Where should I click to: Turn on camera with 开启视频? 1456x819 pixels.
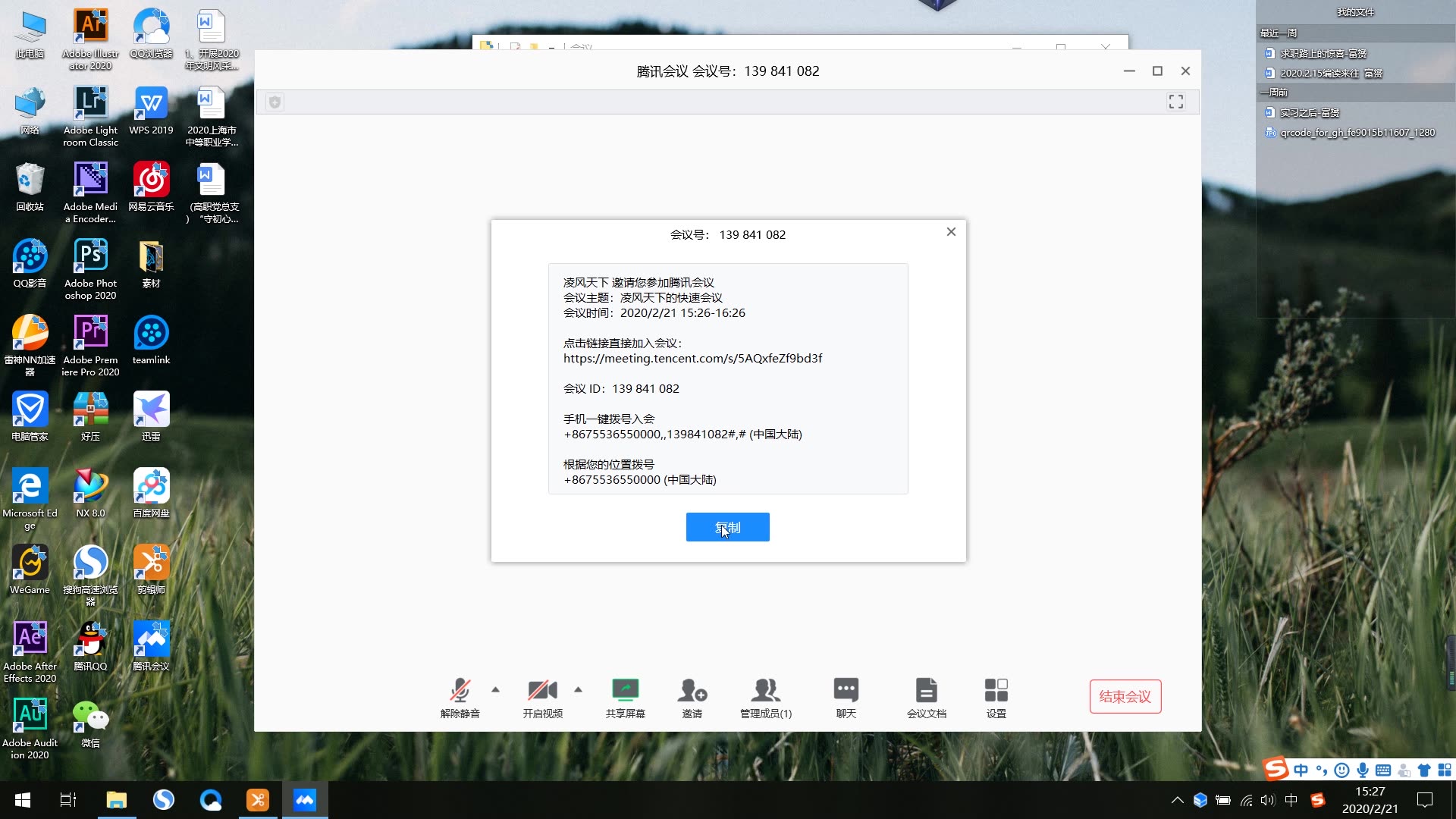point(542,698)
